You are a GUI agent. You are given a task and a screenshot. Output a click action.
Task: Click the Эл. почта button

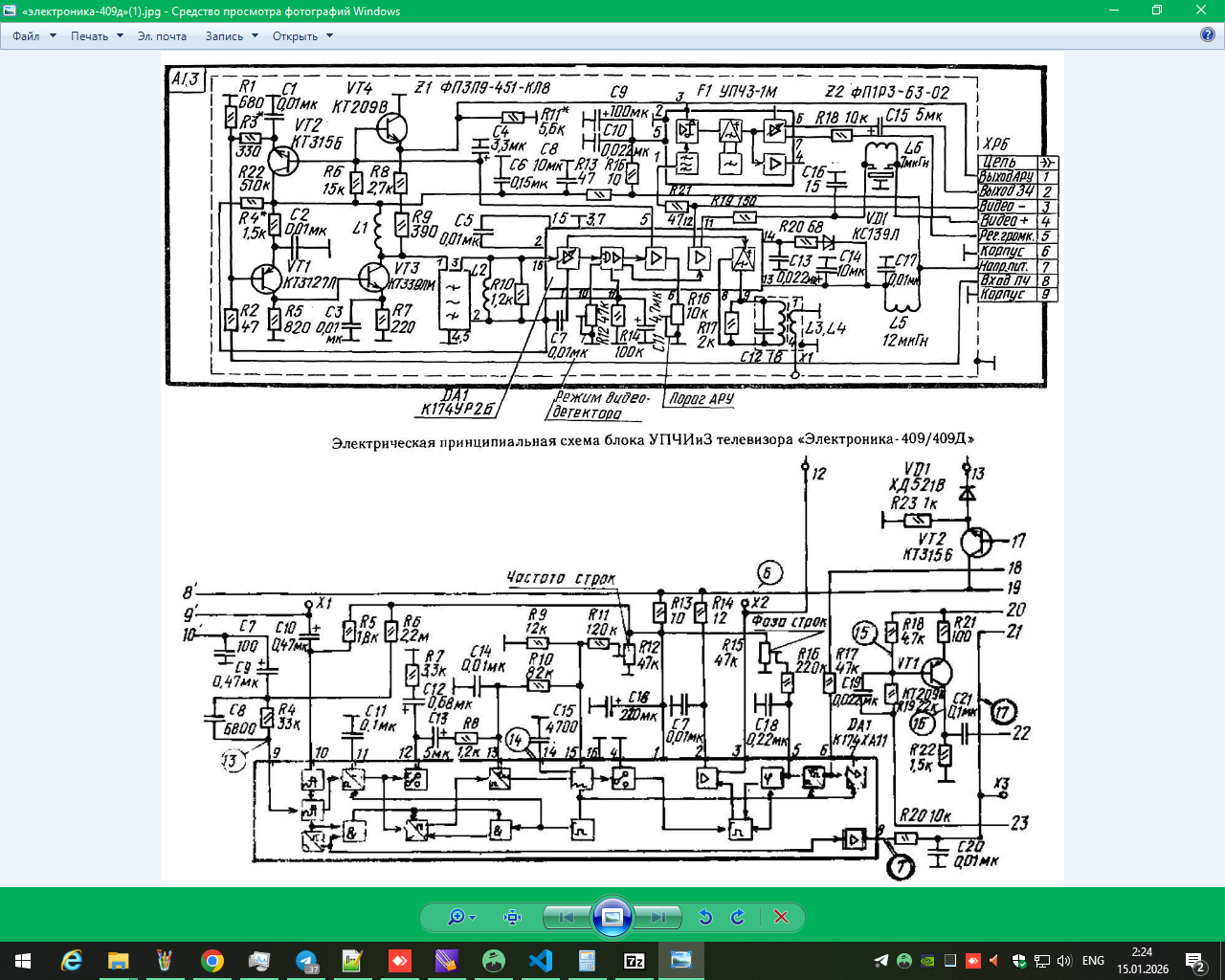162,36
